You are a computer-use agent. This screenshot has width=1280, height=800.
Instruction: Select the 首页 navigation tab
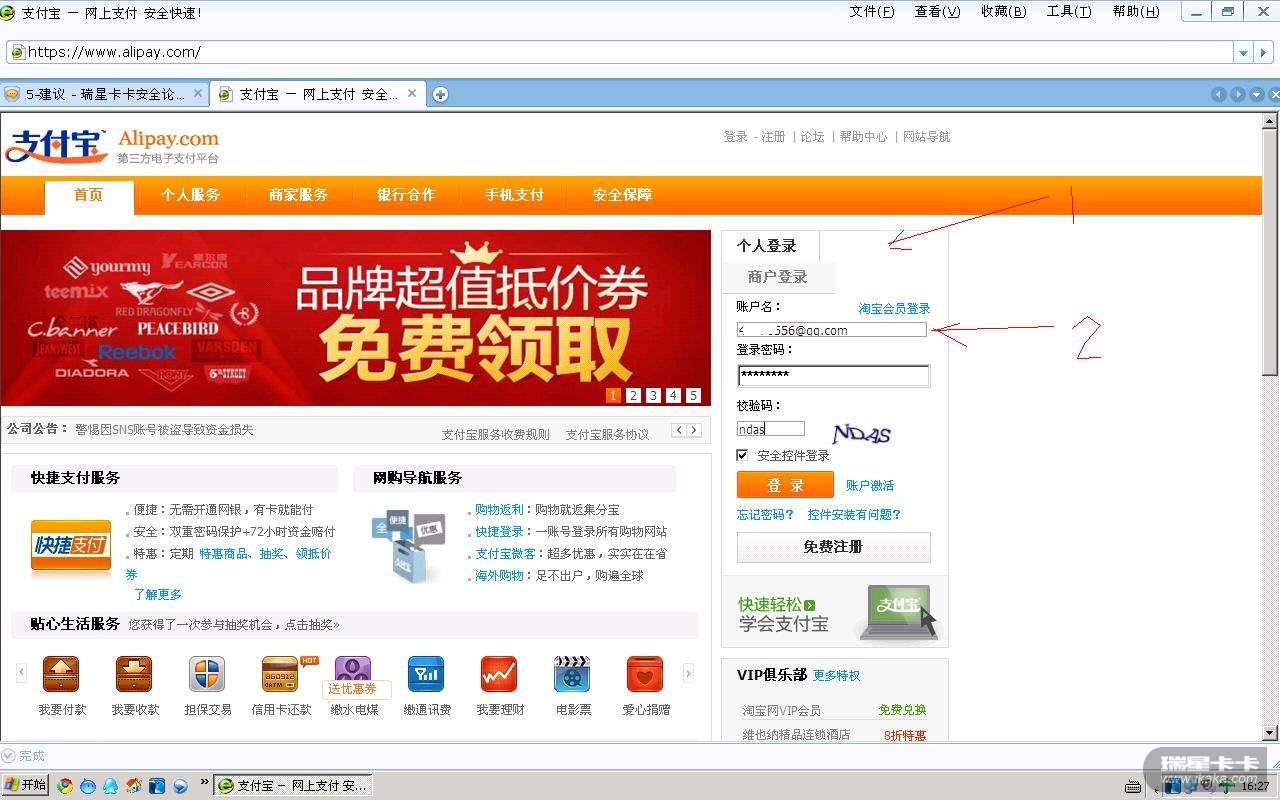pos(89,196)
